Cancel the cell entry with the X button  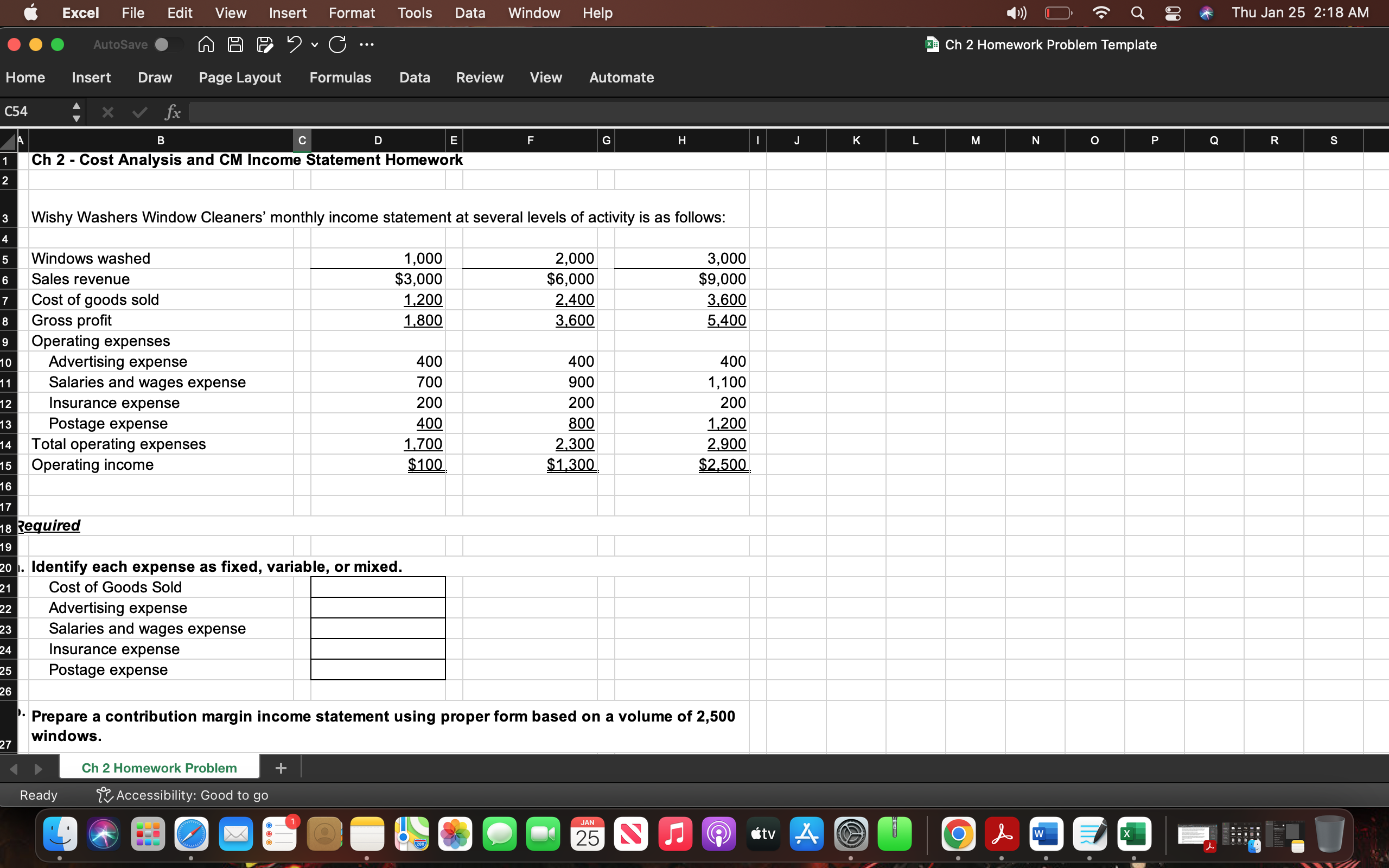point(107,112)
